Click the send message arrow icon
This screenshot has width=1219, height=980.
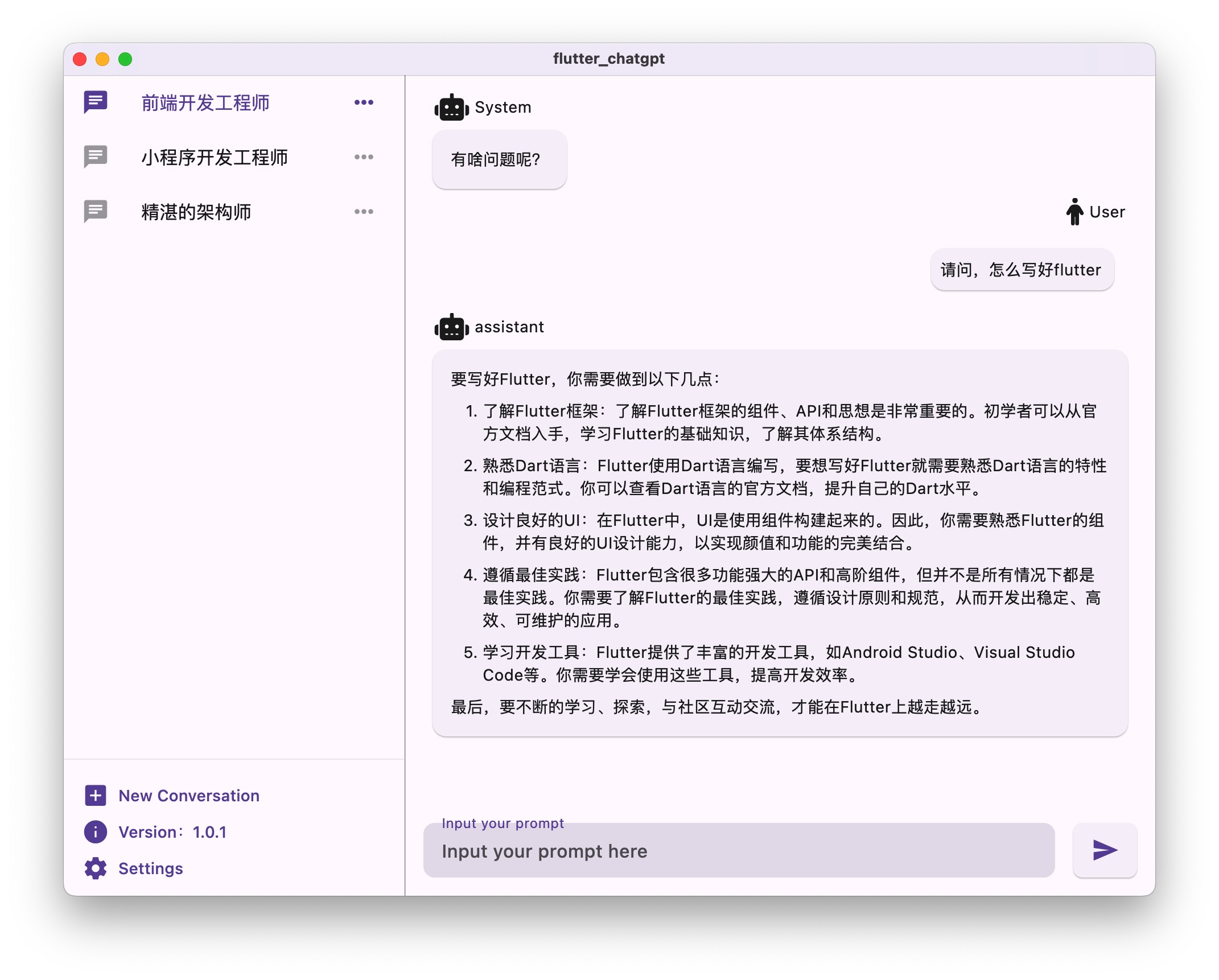coord(1104,850)
